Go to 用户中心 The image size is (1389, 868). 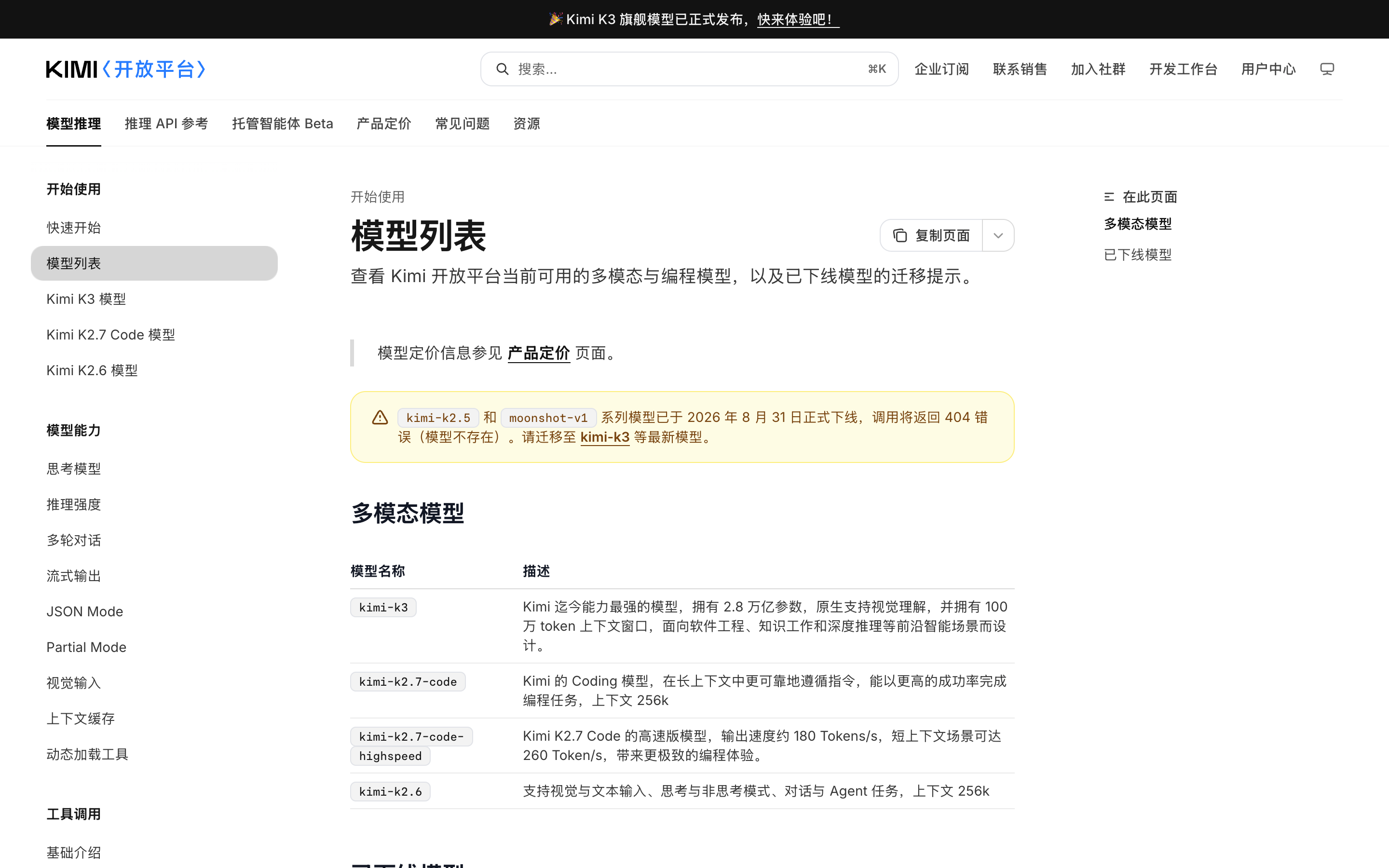point(1268,69)
